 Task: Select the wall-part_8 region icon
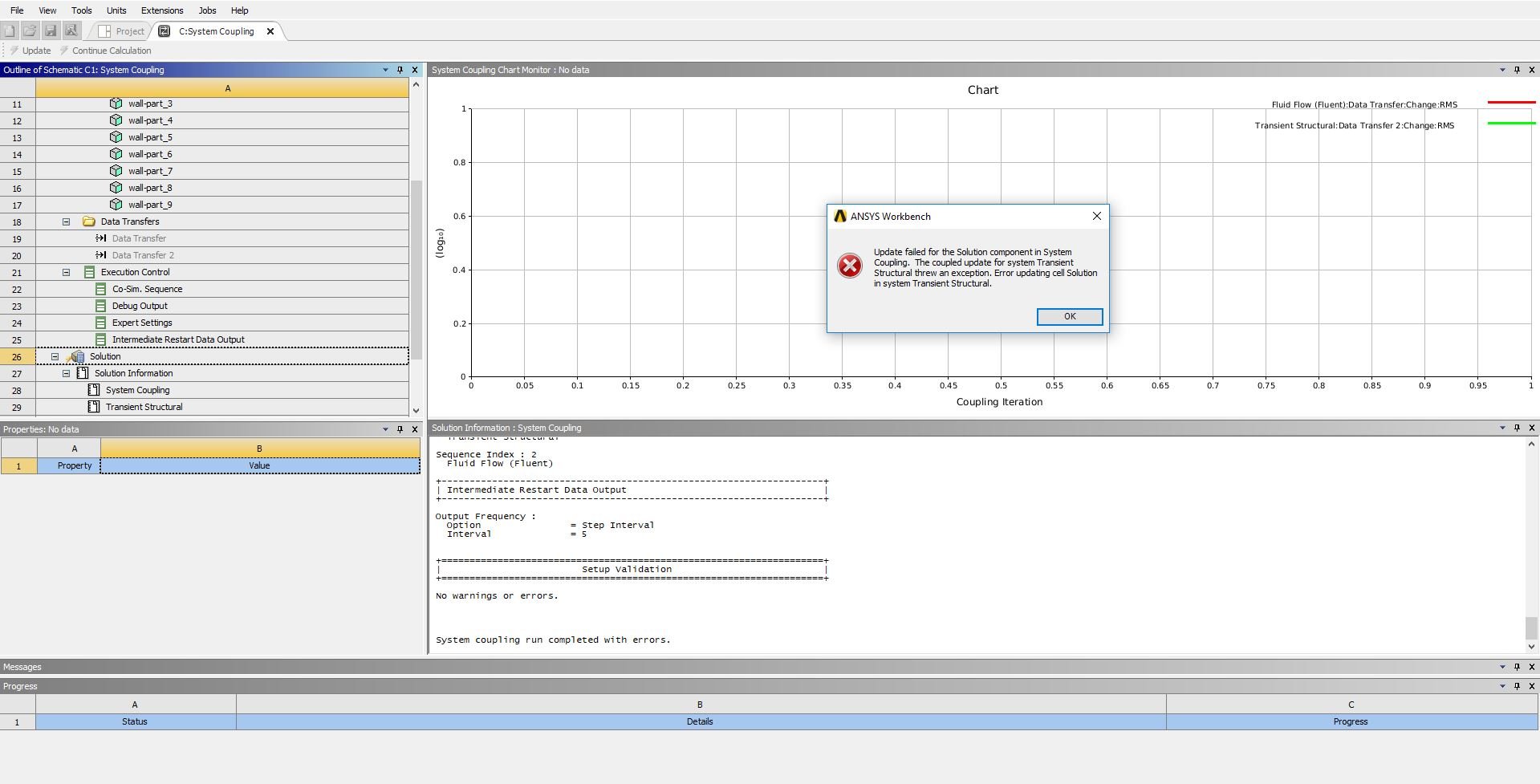pos(116,188)
